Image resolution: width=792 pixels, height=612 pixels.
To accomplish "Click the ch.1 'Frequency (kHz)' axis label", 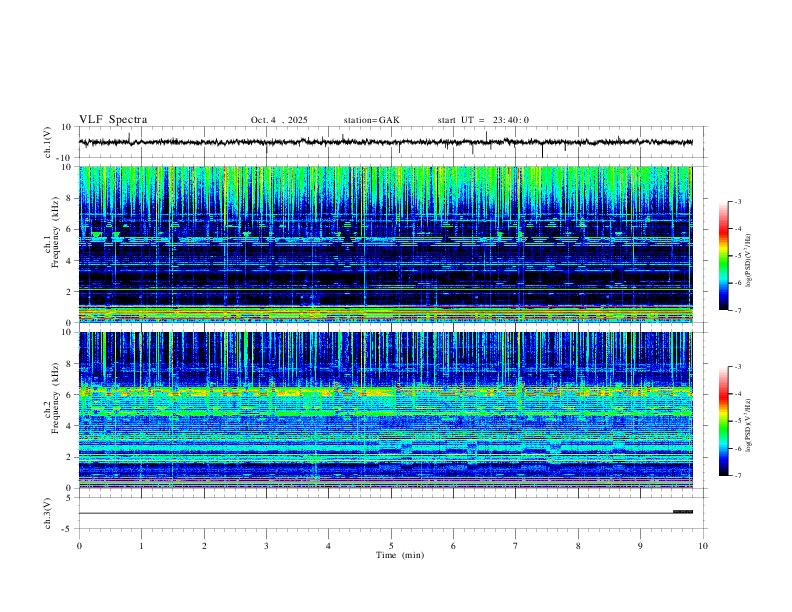I will tap(55, 232).
